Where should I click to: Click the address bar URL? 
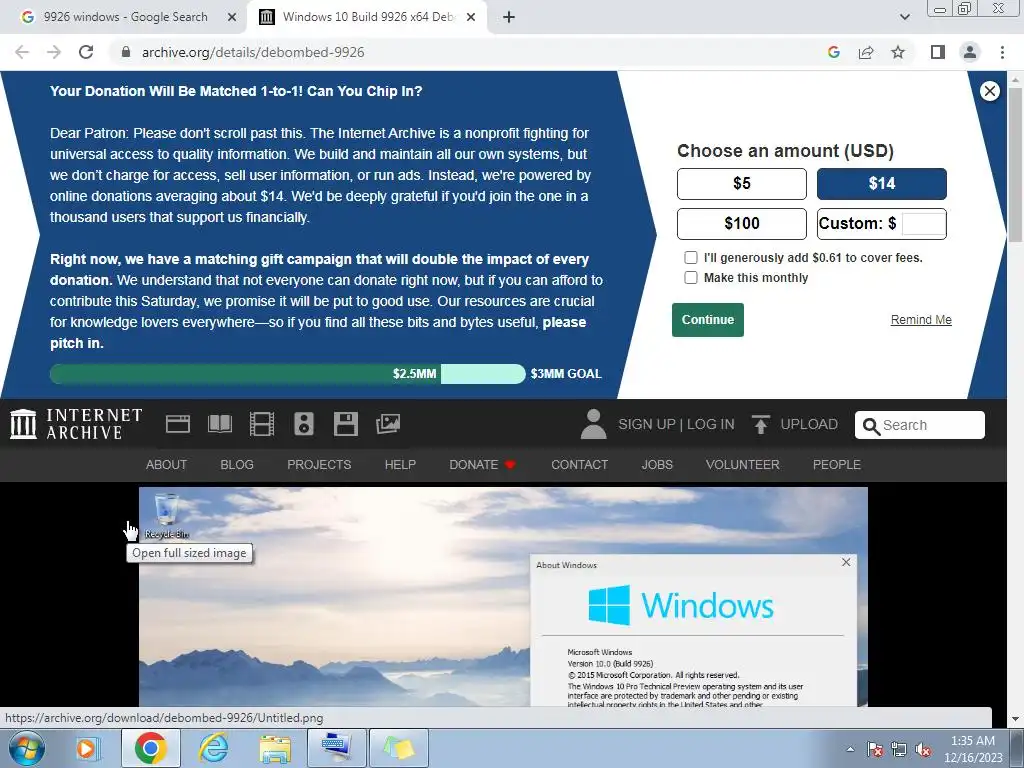tap(253, 52)
